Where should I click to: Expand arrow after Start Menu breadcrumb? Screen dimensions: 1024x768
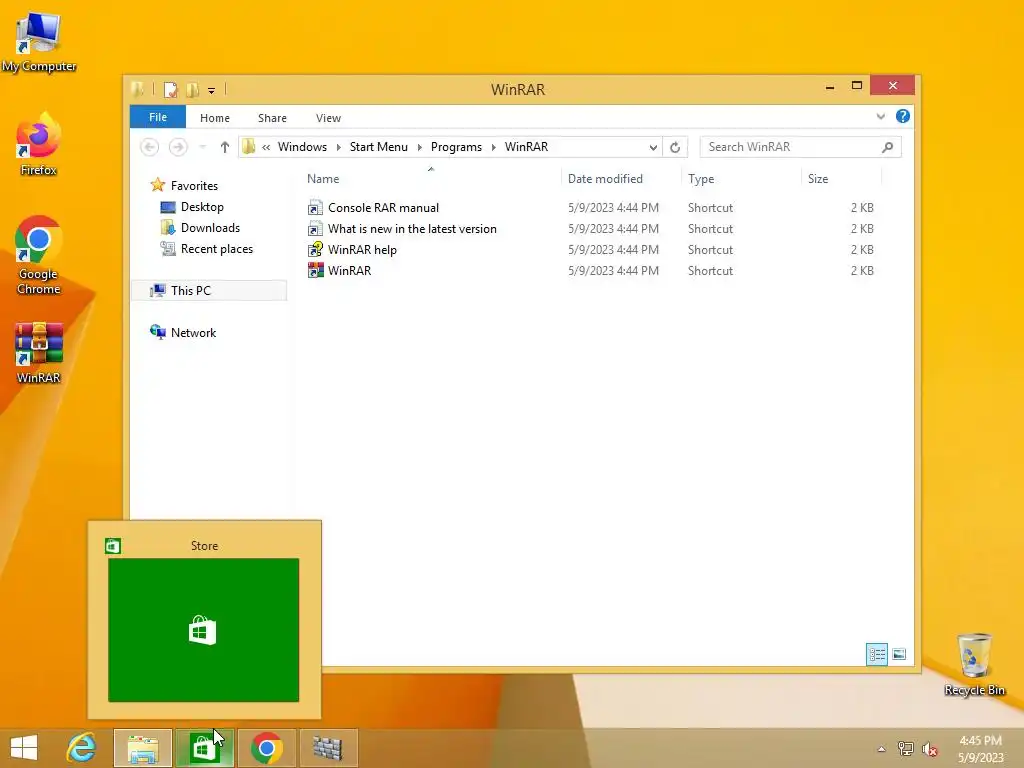(419, 147)
